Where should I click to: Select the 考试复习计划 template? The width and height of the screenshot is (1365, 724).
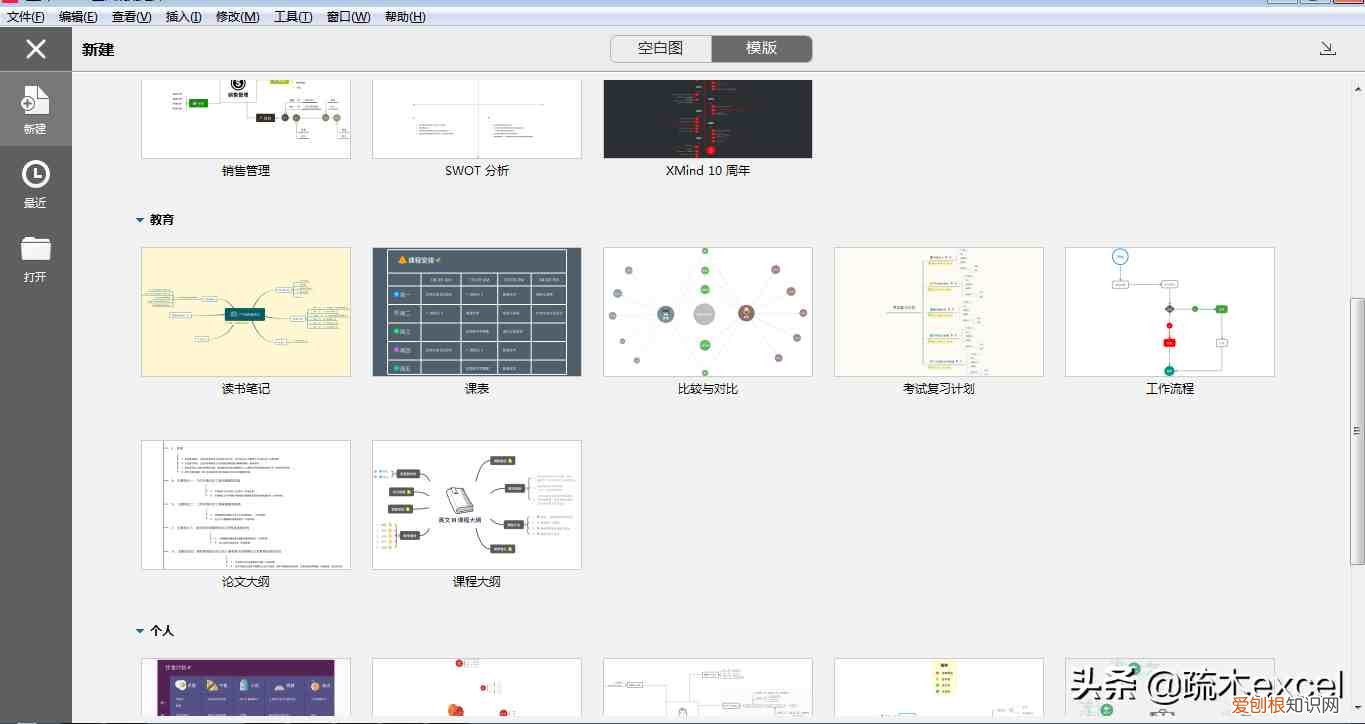(939, 312)
